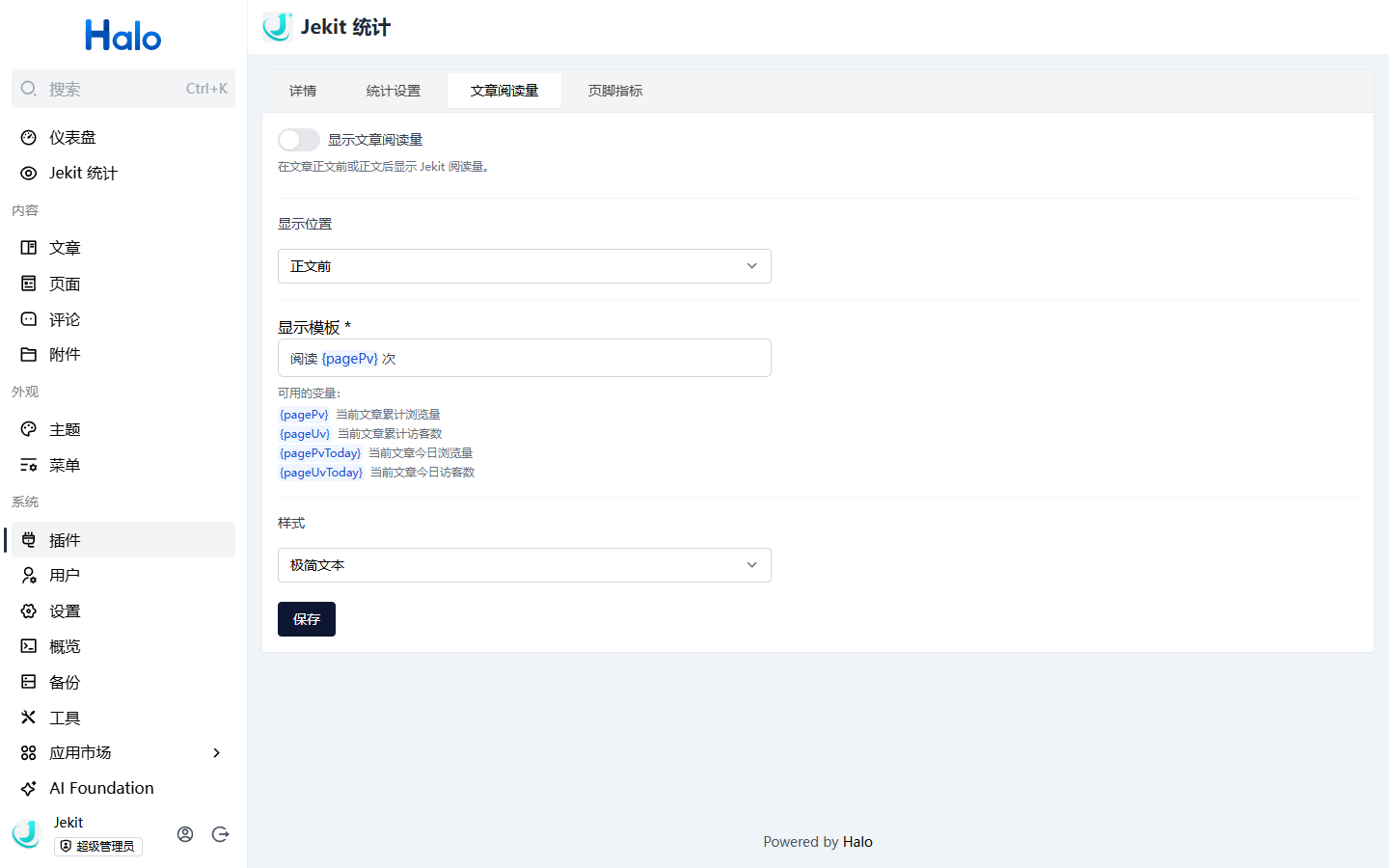
Task: Insert the {pagePv} variable tag
Action: (x=304, y=415)
